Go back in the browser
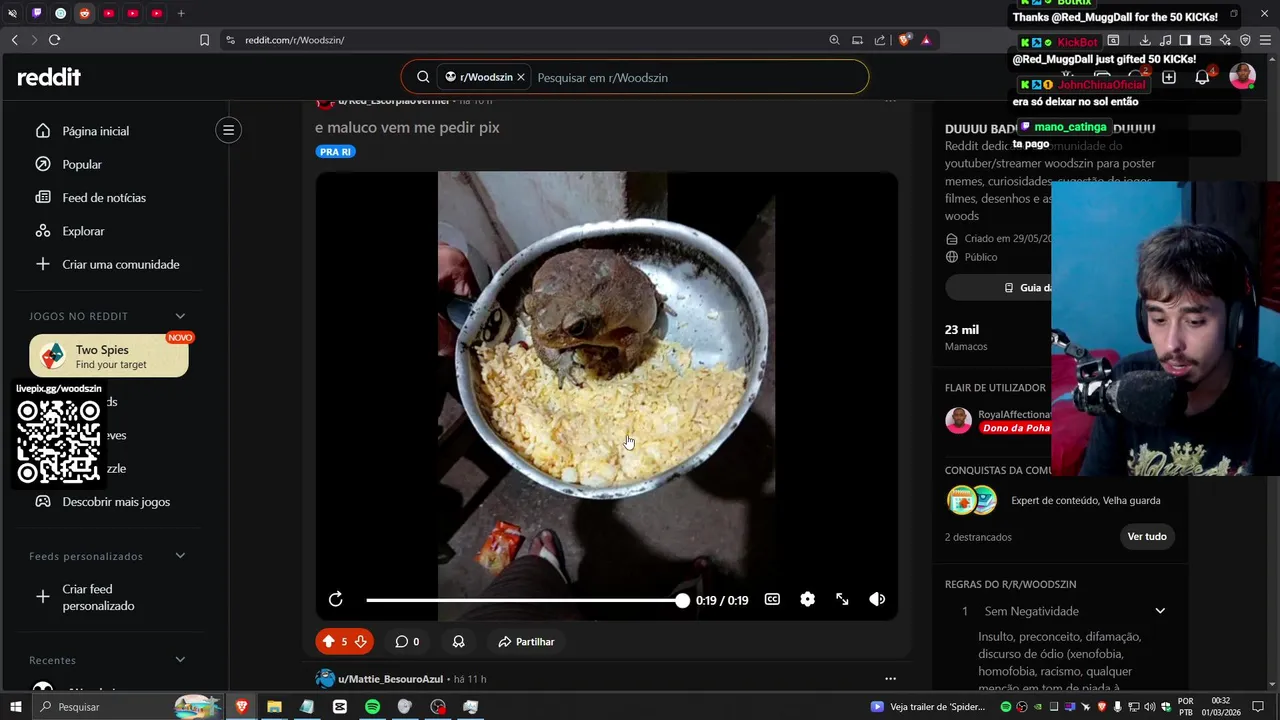 [x=14, y=40]
